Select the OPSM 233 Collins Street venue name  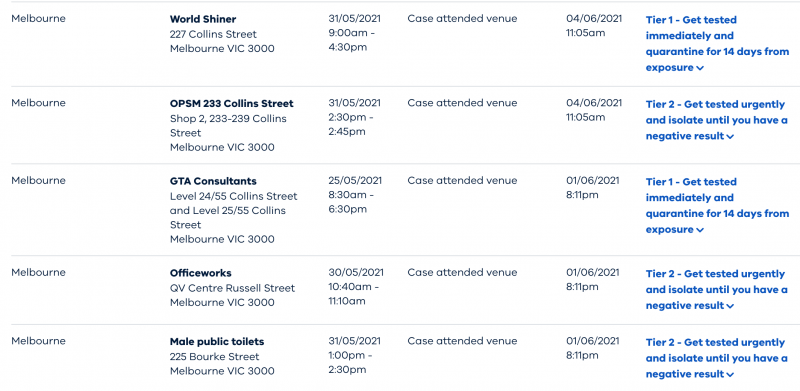[232, 103]
